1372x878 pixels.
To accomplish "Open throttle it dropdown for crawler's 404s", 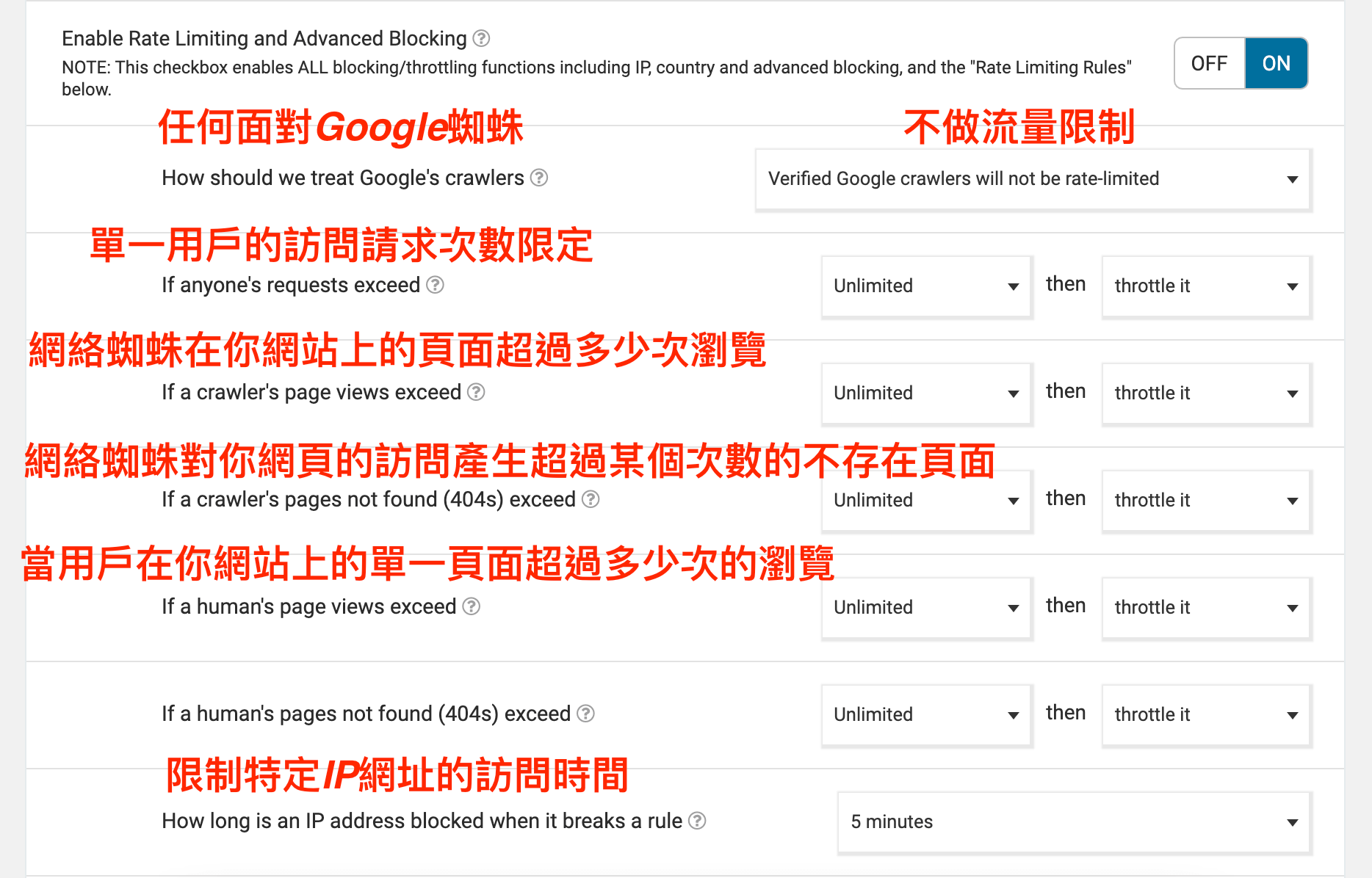I will tap(1205, 501).
